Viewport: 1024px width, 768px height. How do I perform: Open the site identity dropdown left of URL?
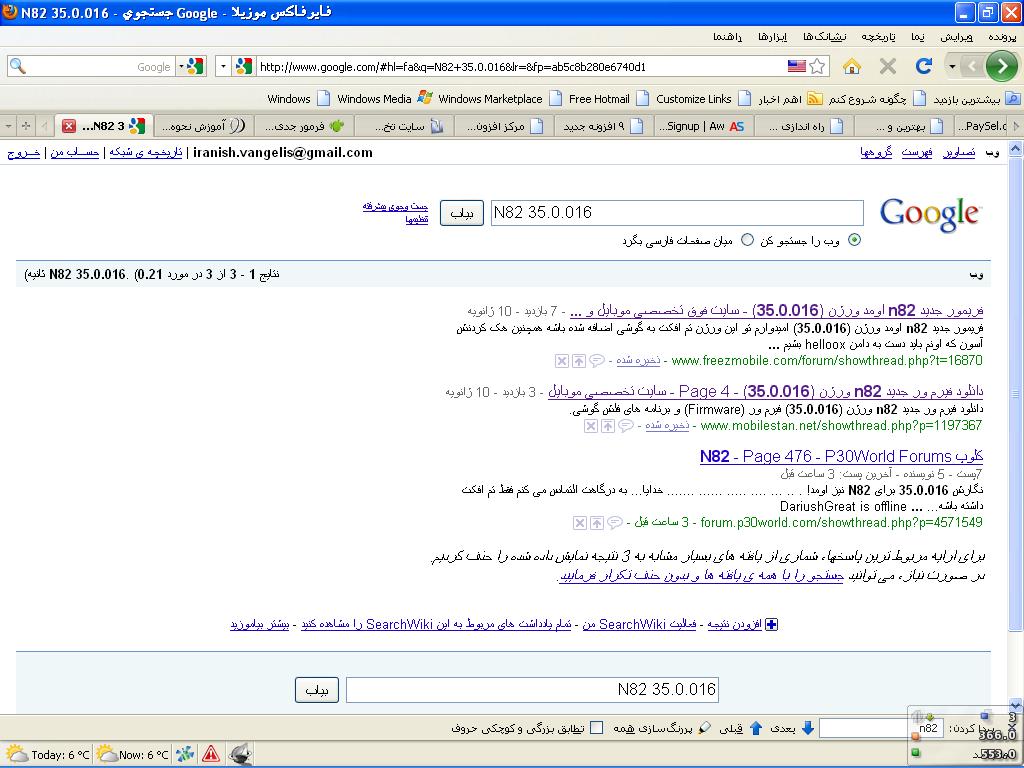coord(223,66)
